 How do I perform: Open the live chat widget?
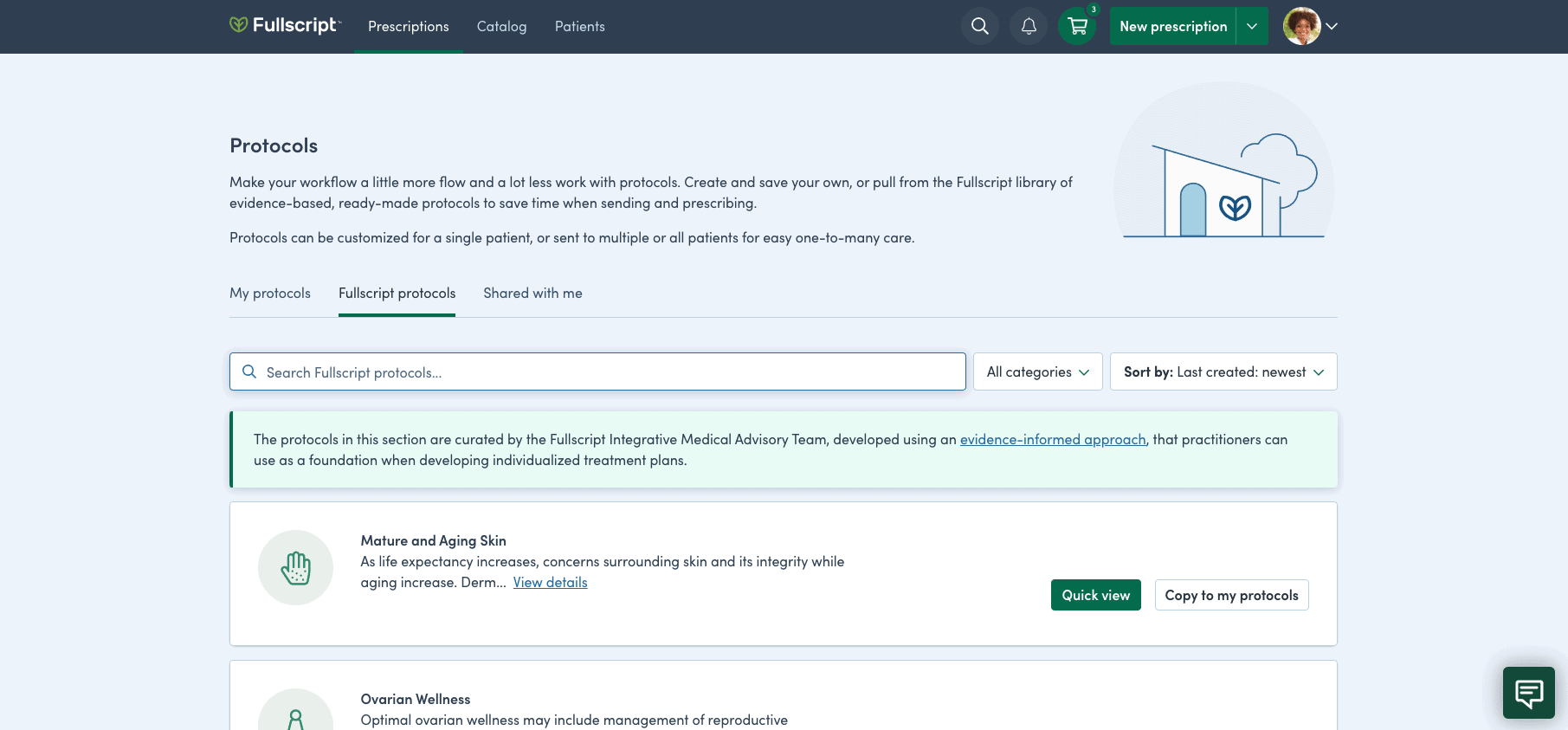tap(1529, 693)
